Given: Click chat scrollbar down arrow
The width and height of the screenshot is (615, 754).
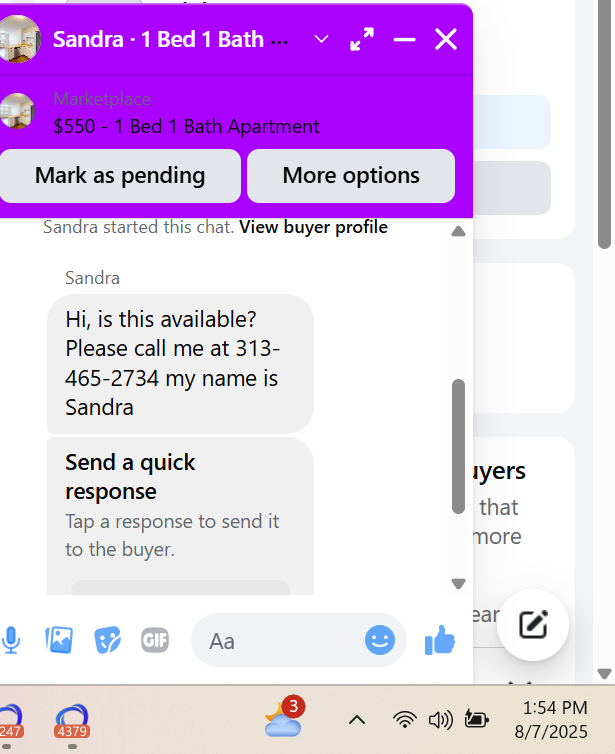Looking at the screenshot, I should point(459,583).
